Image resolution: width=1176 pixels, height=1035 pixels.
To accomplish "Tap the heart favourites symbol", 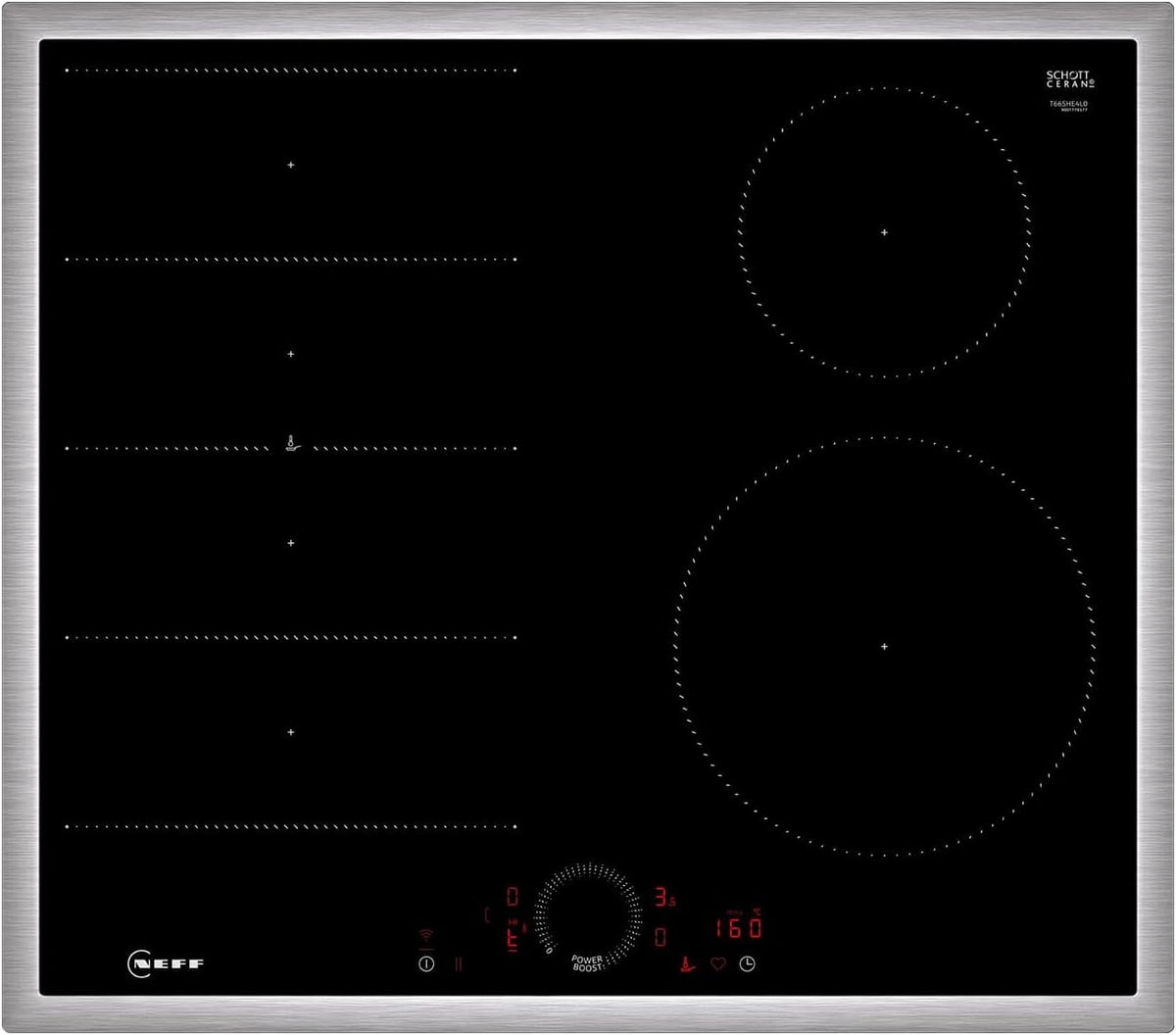I will (x=717, y=964).
